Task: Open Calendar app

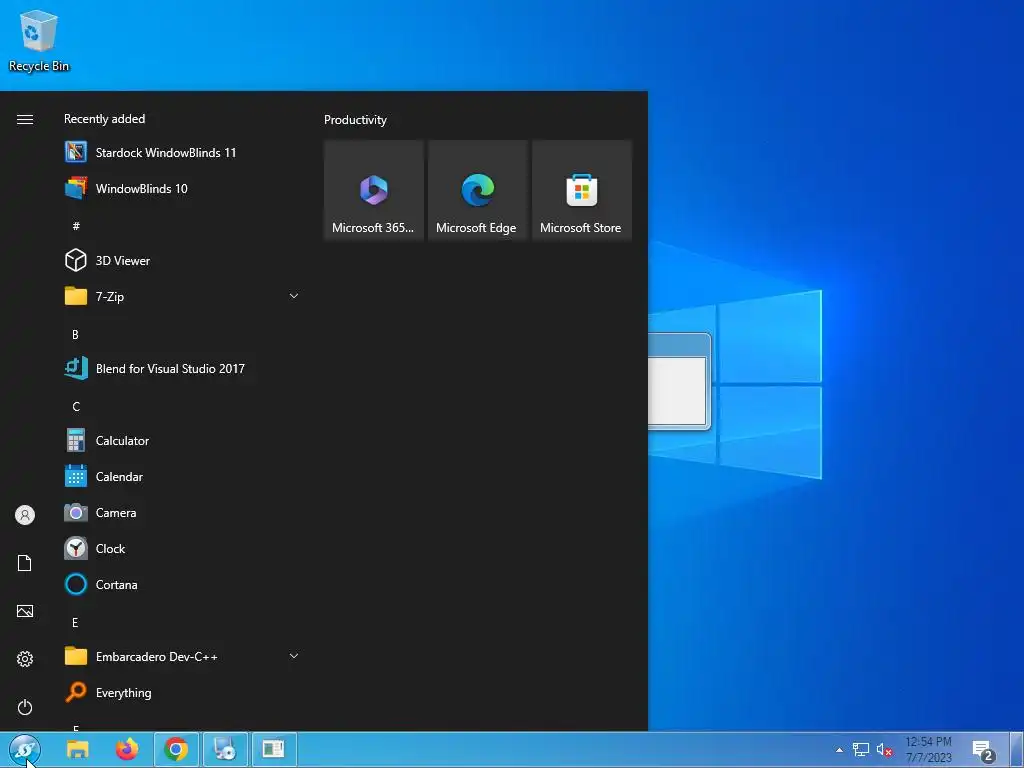Action: point(183,477)
